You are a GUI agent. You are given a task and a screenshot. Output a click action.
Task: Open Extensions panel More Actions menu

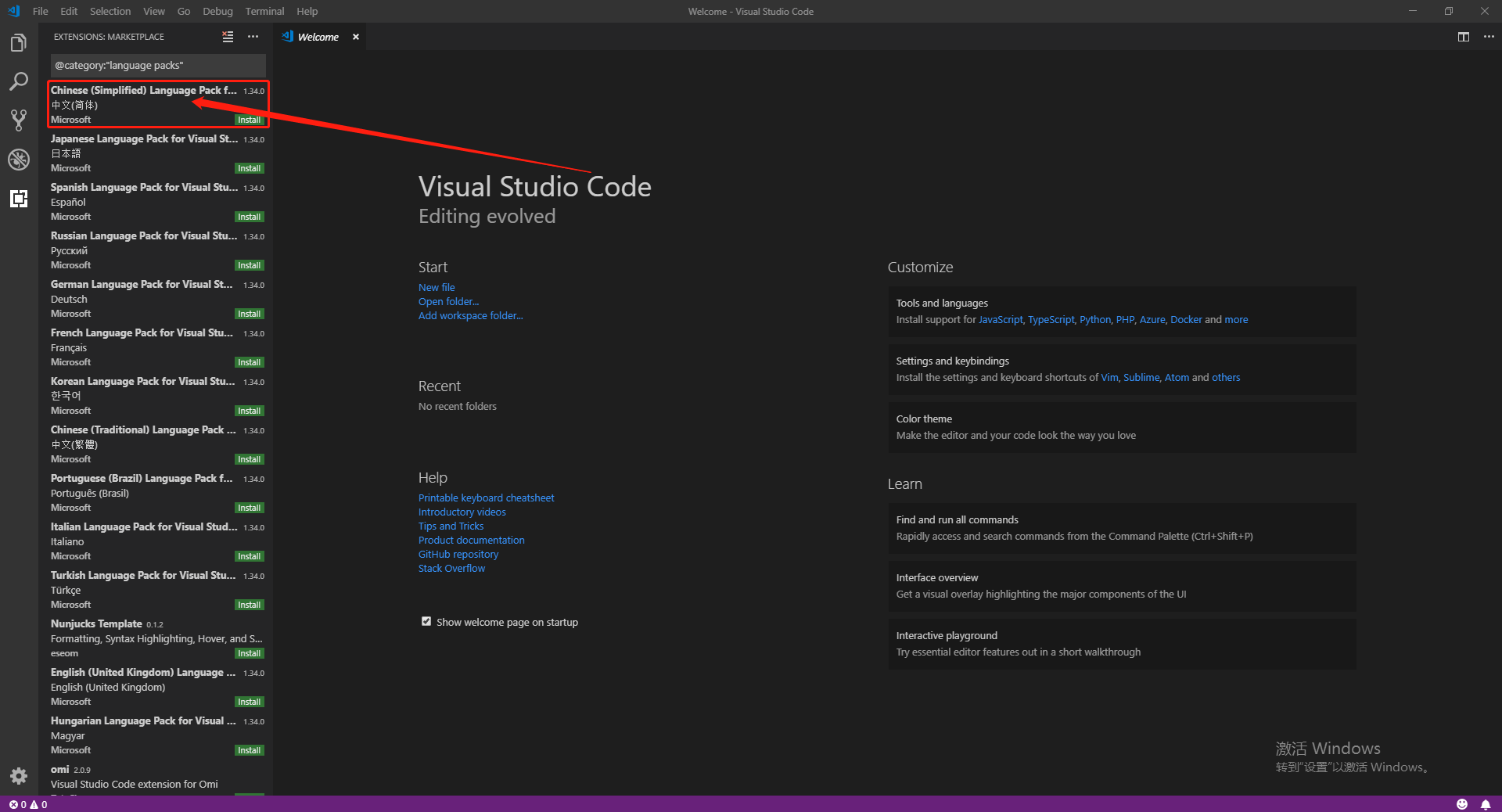tap(253, 37)
